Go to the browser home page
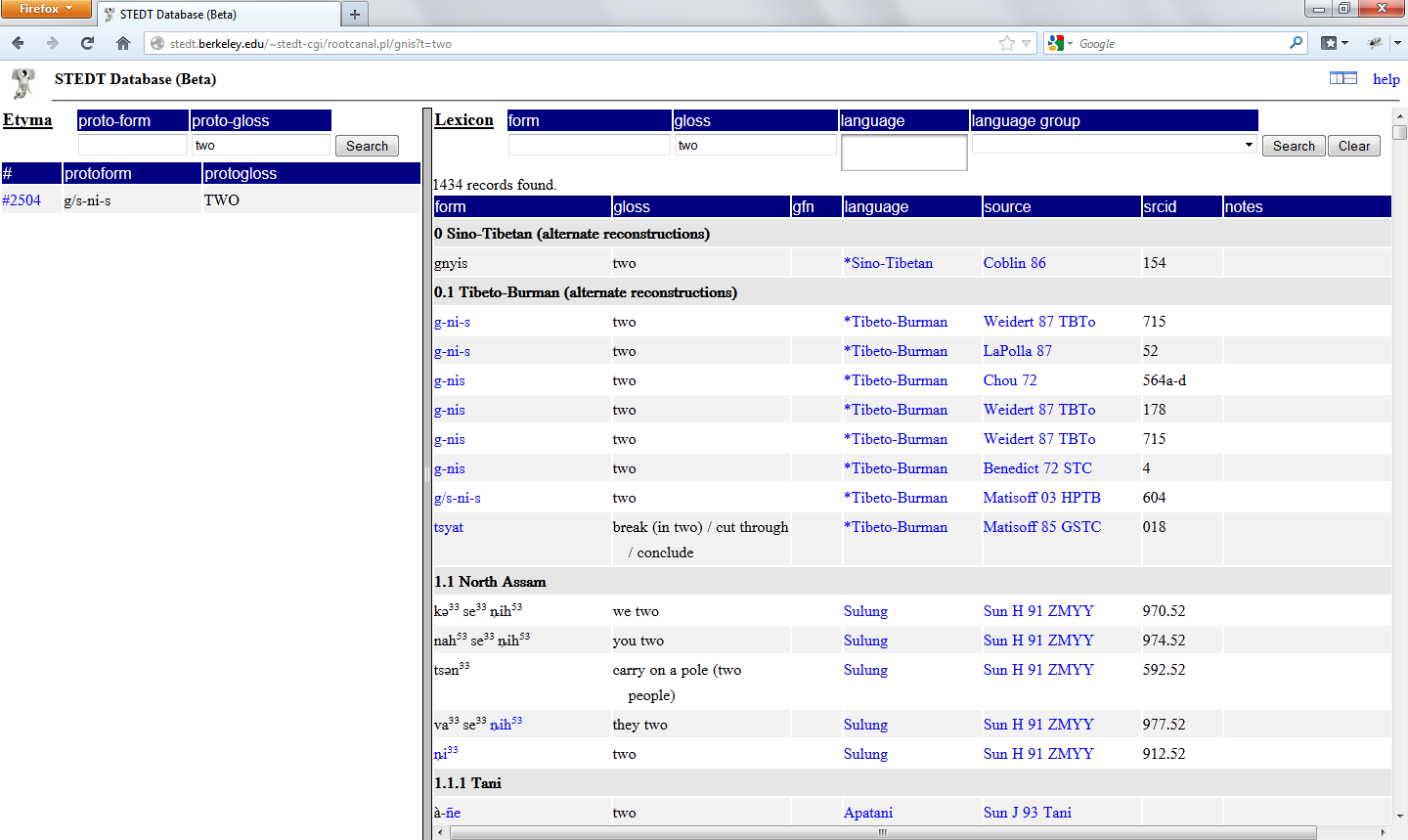 point(123,43)
